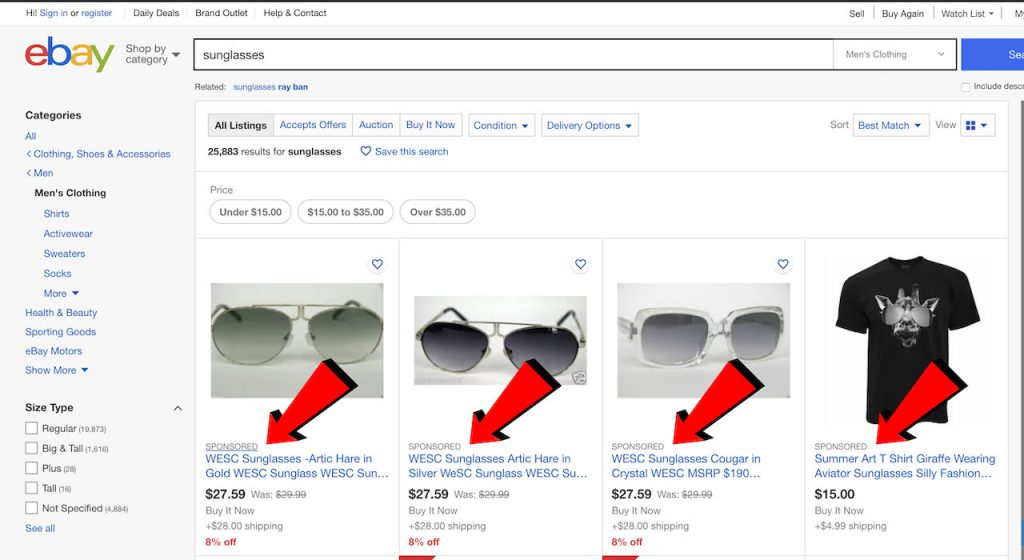Open Delivery Options dropdown
This screenshot has width=1024, height=560.
pyautogui.click(x=590, y=125)
